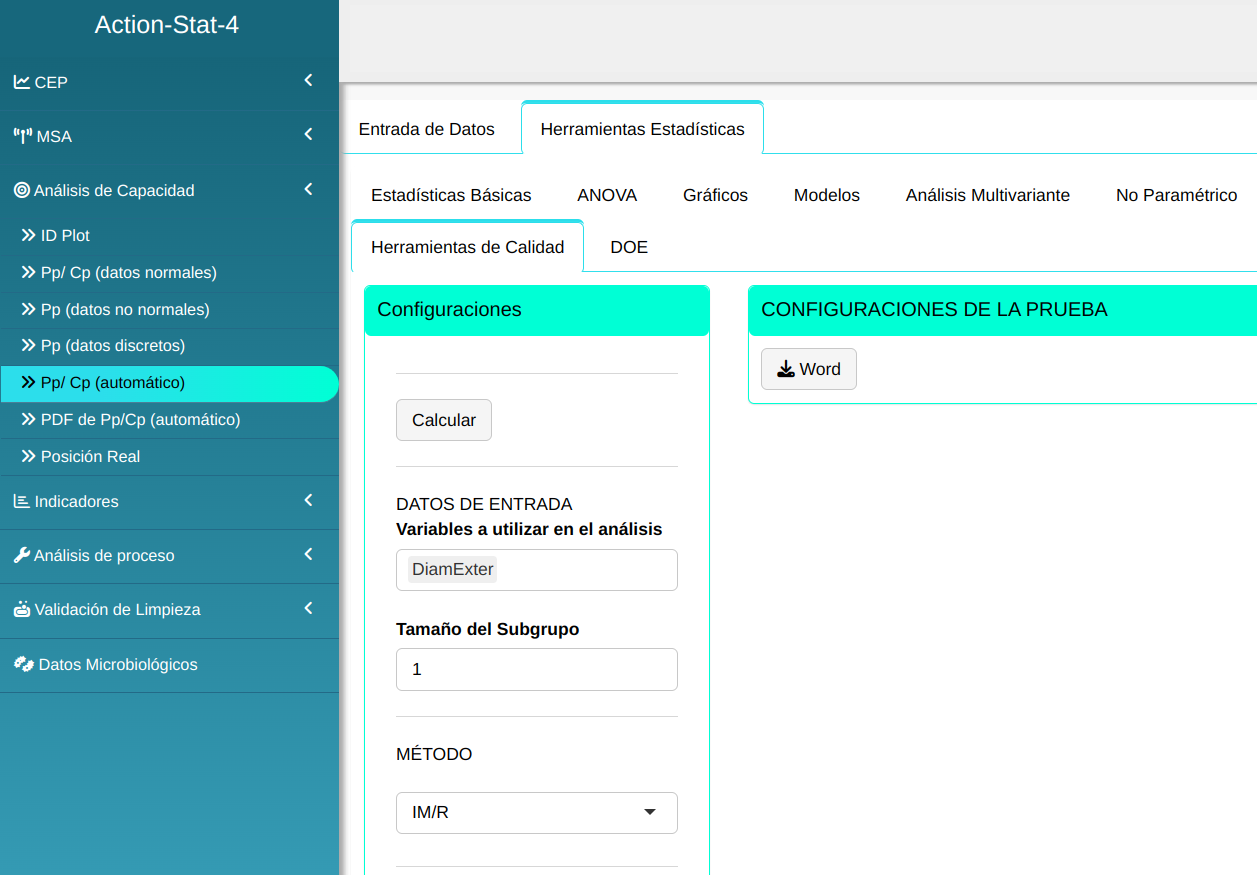
Task: Click the Tamaño del Subgrupo input field
Action: pos(536,670)
